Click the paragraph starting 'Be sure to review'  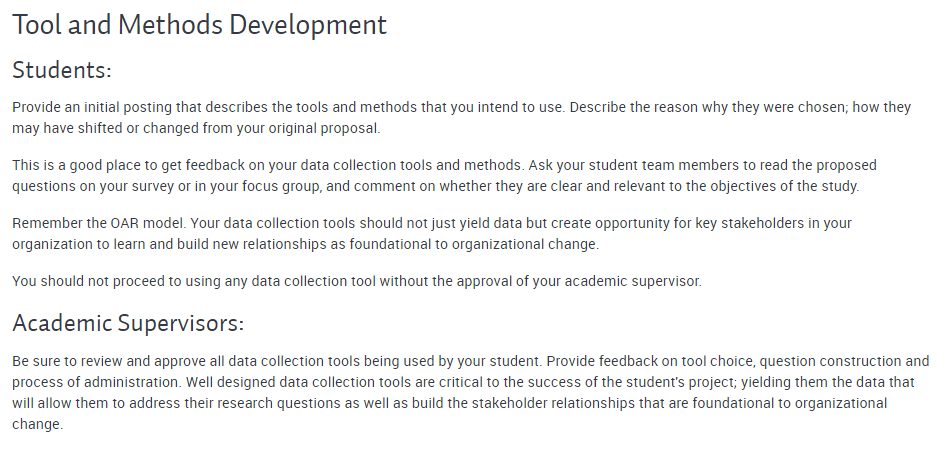(470, 393)
